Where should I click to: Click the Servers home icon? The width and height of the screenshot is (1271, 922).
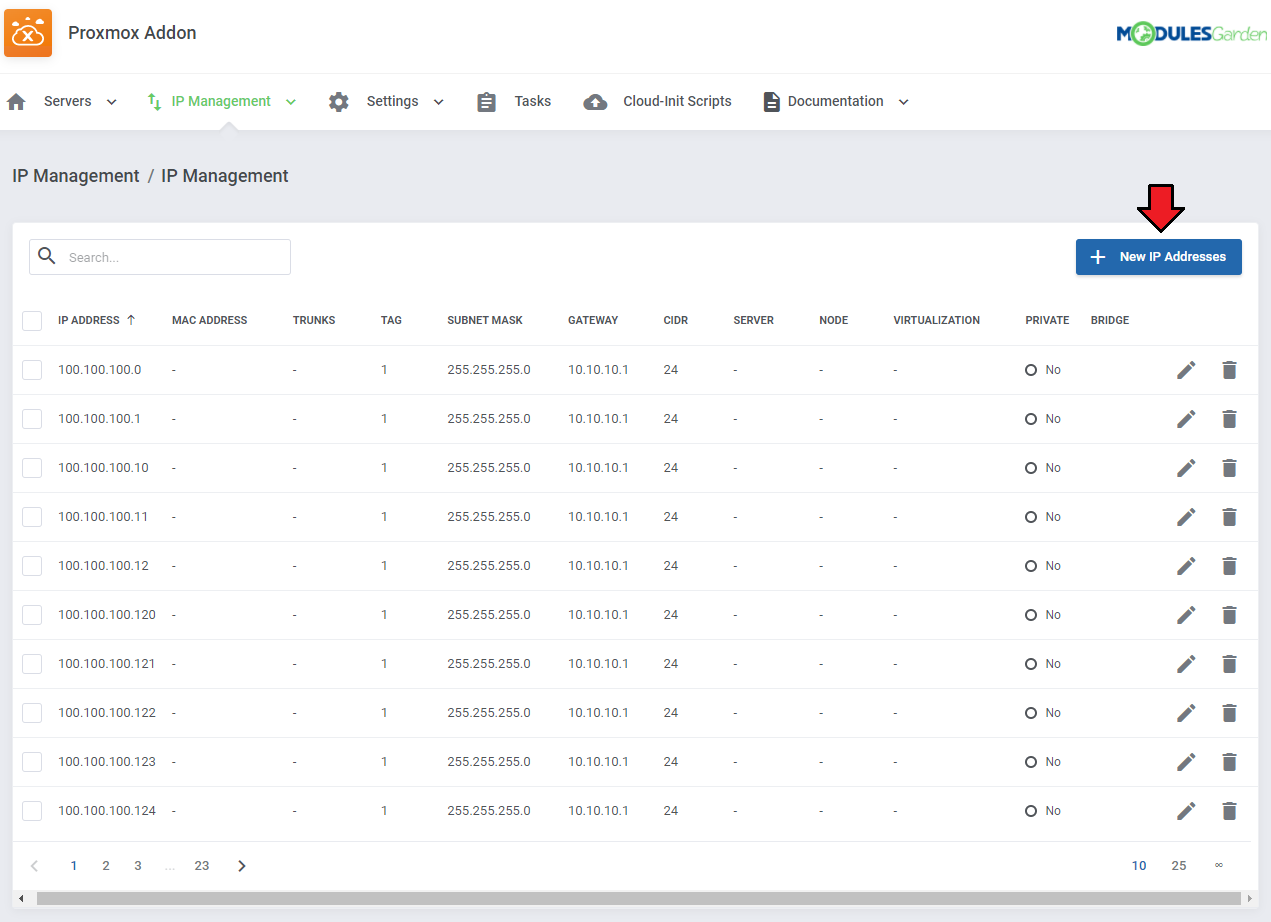(x=16, y=102)
